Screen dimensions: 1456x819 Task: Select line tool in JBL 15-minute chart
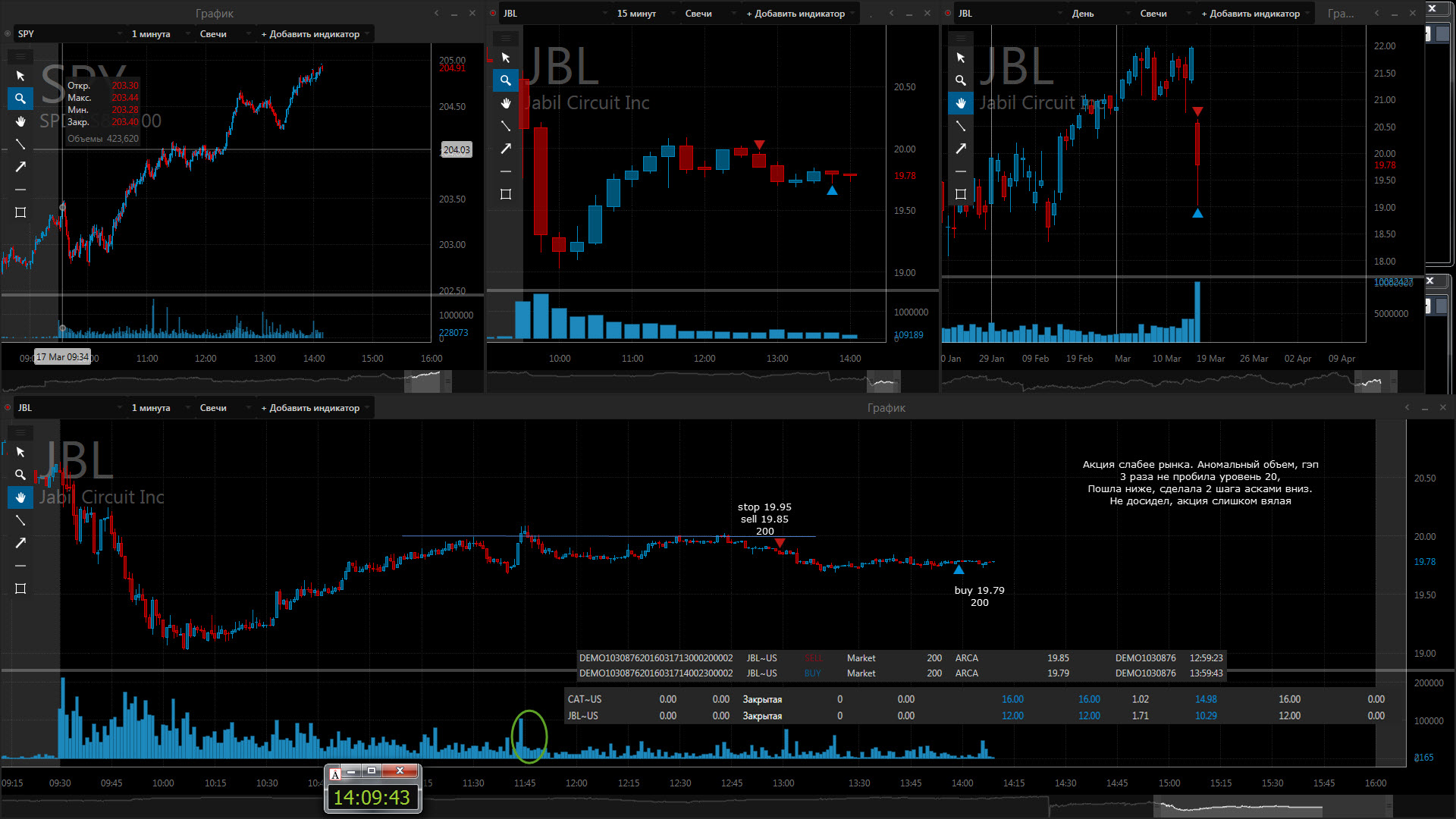[x=506, y=126]
